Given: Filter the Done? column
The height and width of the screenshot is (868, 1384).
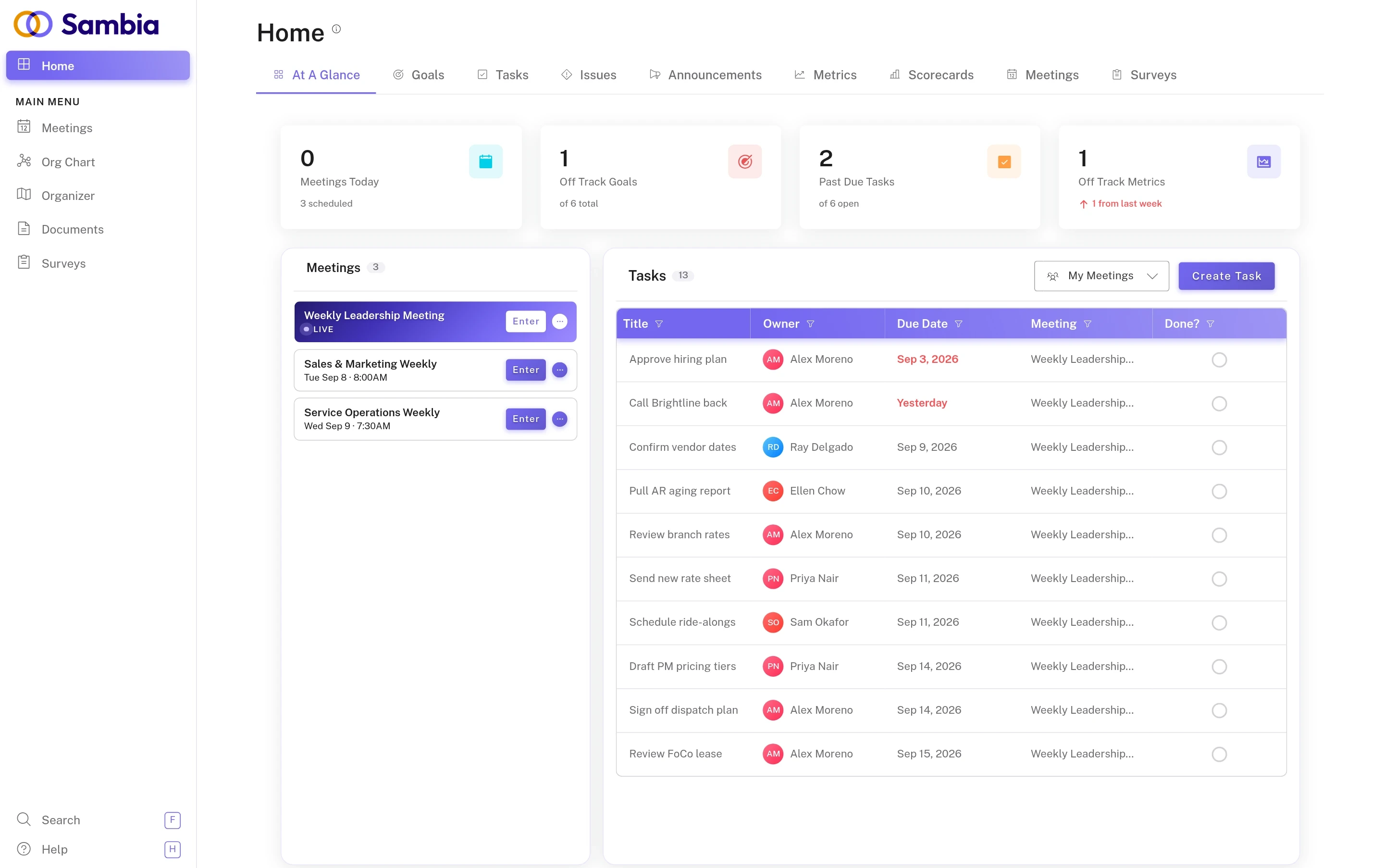Looking at the screenshot, I should pyautogui.click(x=1210, y=324).
